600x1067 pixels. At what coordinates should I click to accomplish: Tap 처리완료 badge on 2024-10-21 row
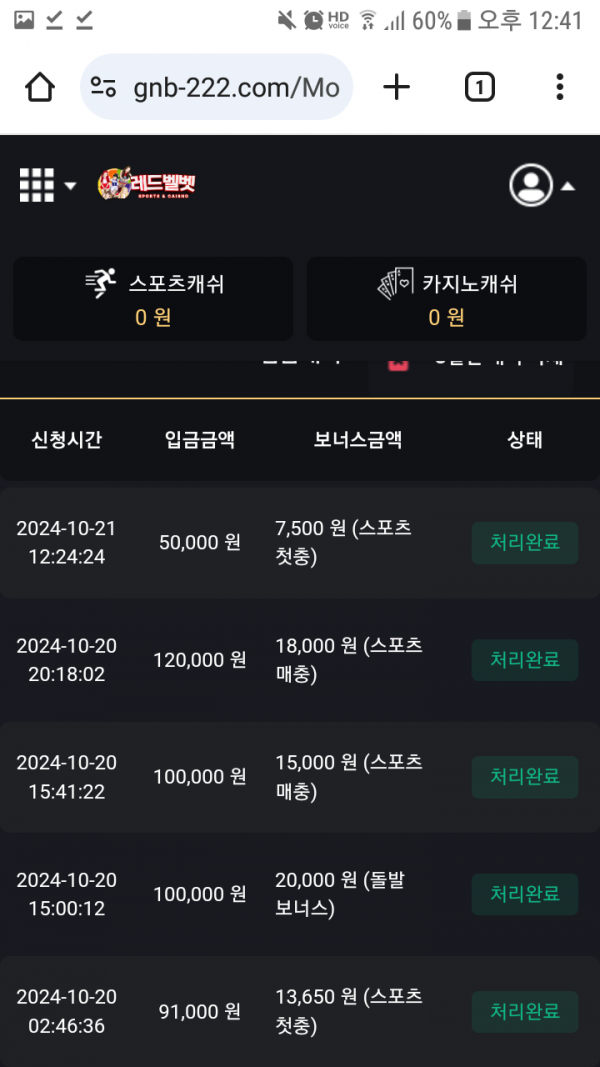click(524, 543)
